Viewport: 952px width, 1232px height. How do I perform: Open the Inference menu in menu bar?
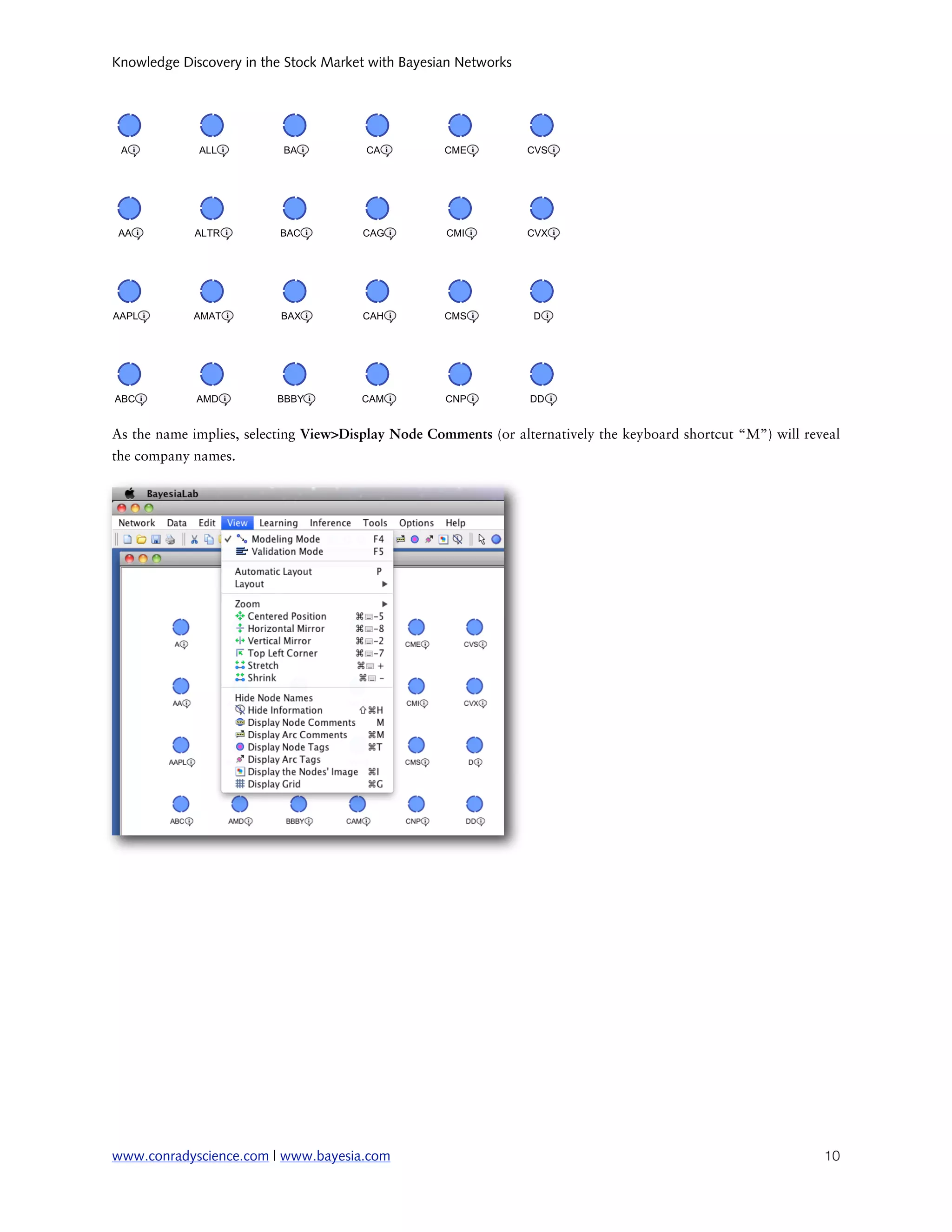tap(330, 523)
